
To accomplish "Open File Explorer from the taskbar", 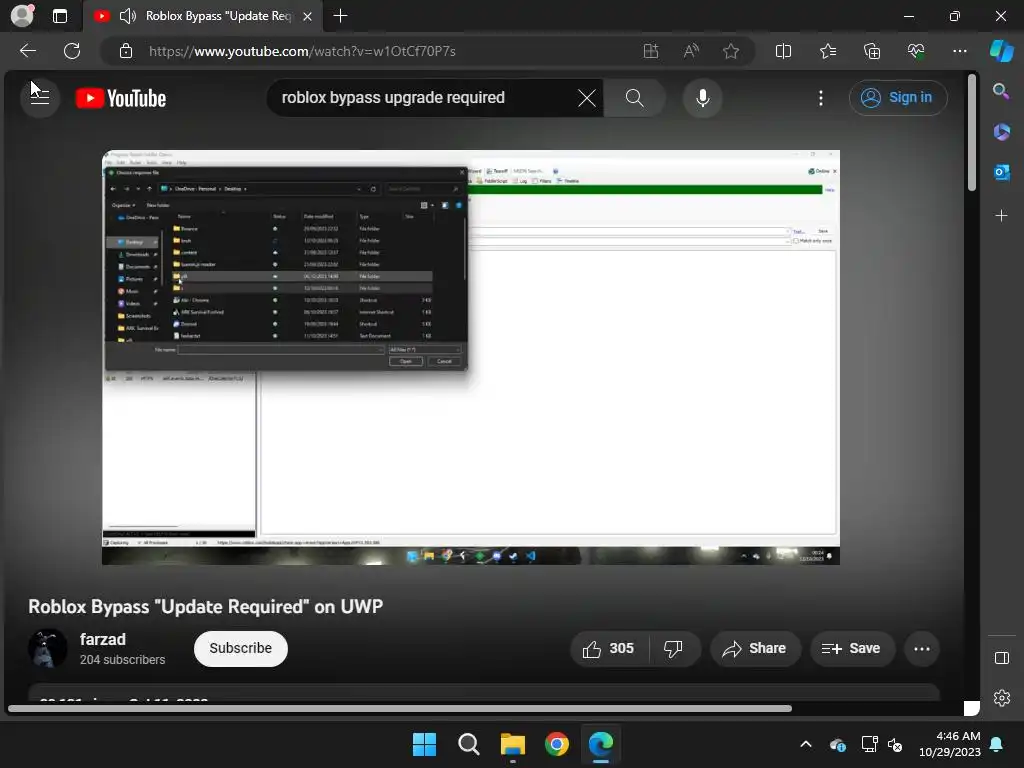I will 513,744.
